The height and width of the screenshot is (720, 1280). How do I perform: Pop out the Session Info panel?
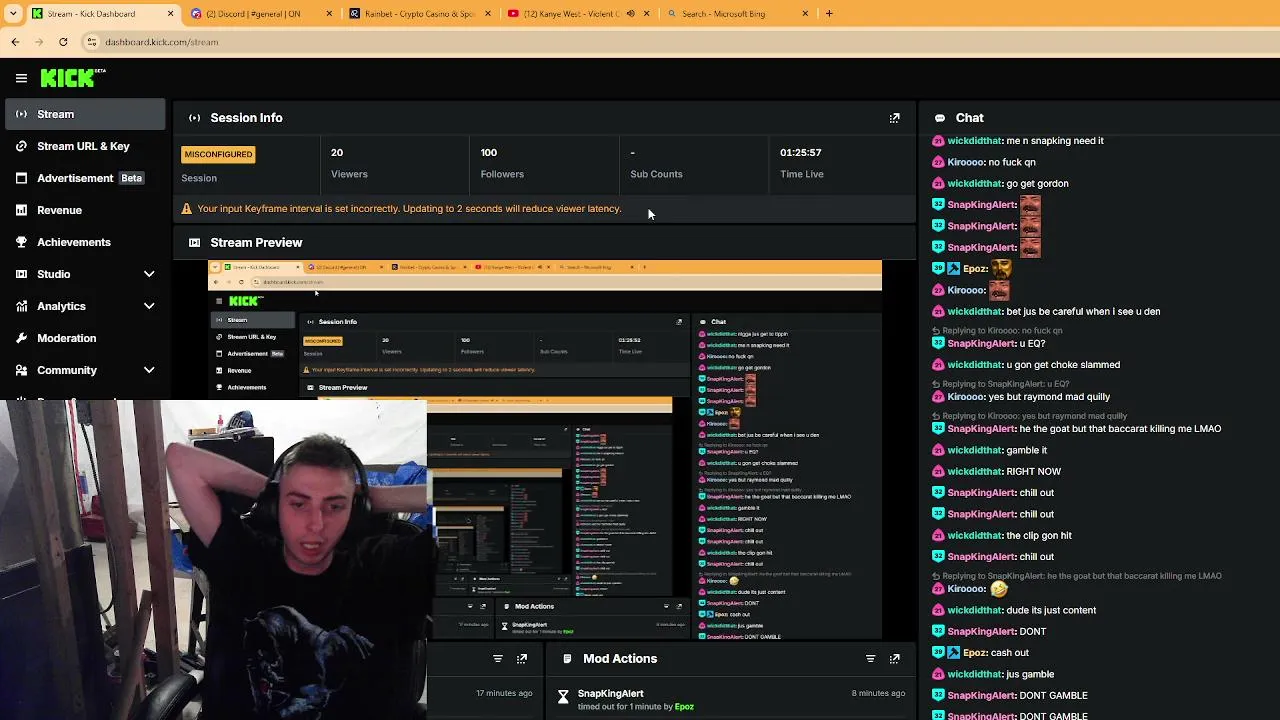(x=895, y=118)
